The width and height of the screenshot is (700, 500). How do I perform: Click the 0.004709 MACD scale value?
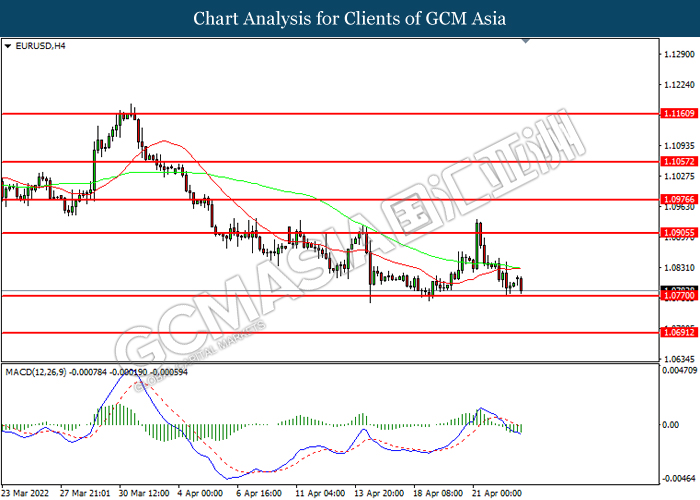tap(679, 370)
